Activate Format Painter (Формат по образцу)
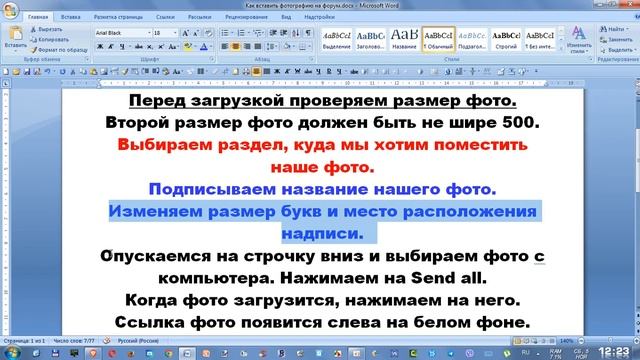Viewport: 640px width, 360px height. click(59, 50)
